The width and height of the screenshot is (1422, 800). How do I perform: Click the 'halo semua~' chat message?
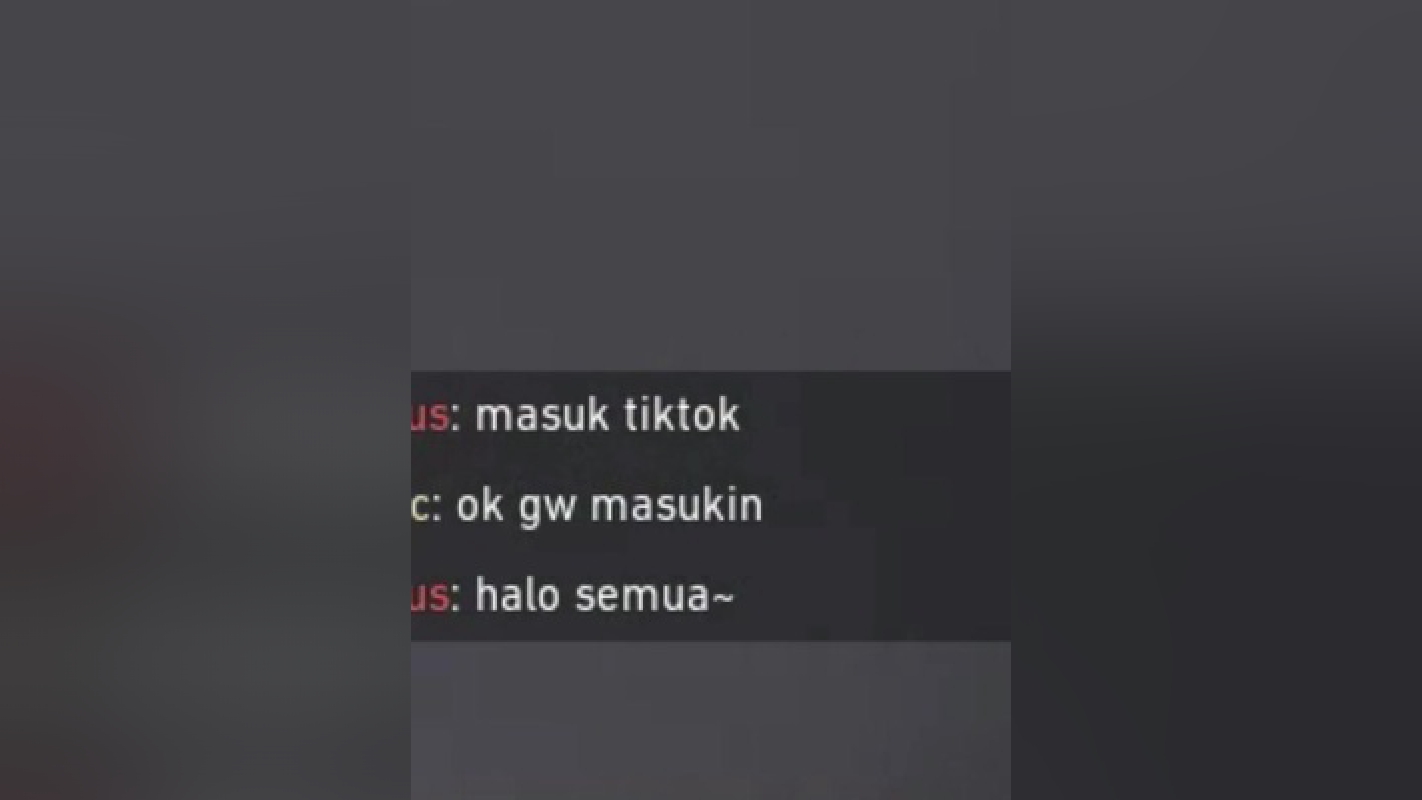point(605,596)
